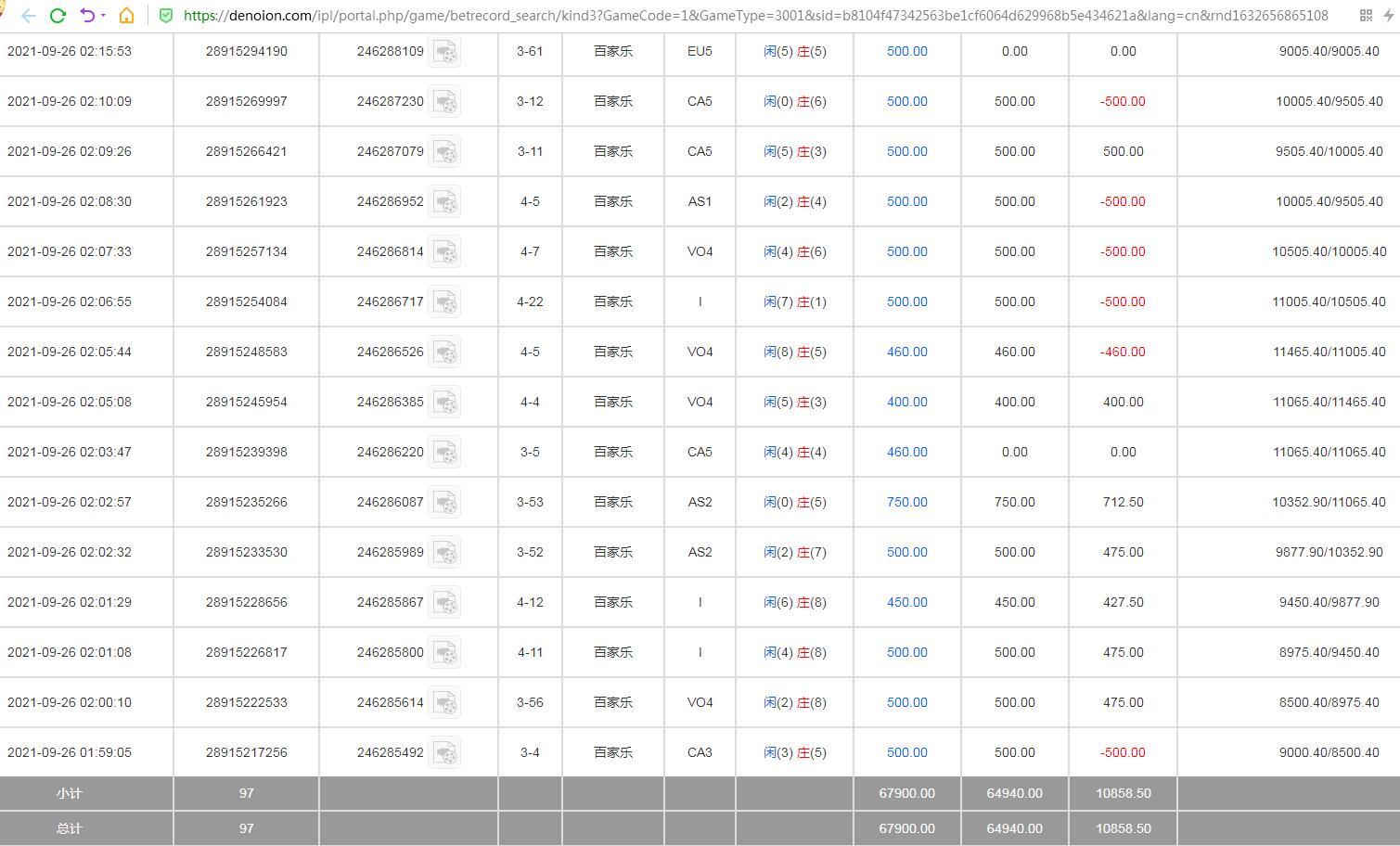1400x846 pixels.
Task: Select timestamp 2021-09-26 01:59:05
Action: [x=70, y=753]
